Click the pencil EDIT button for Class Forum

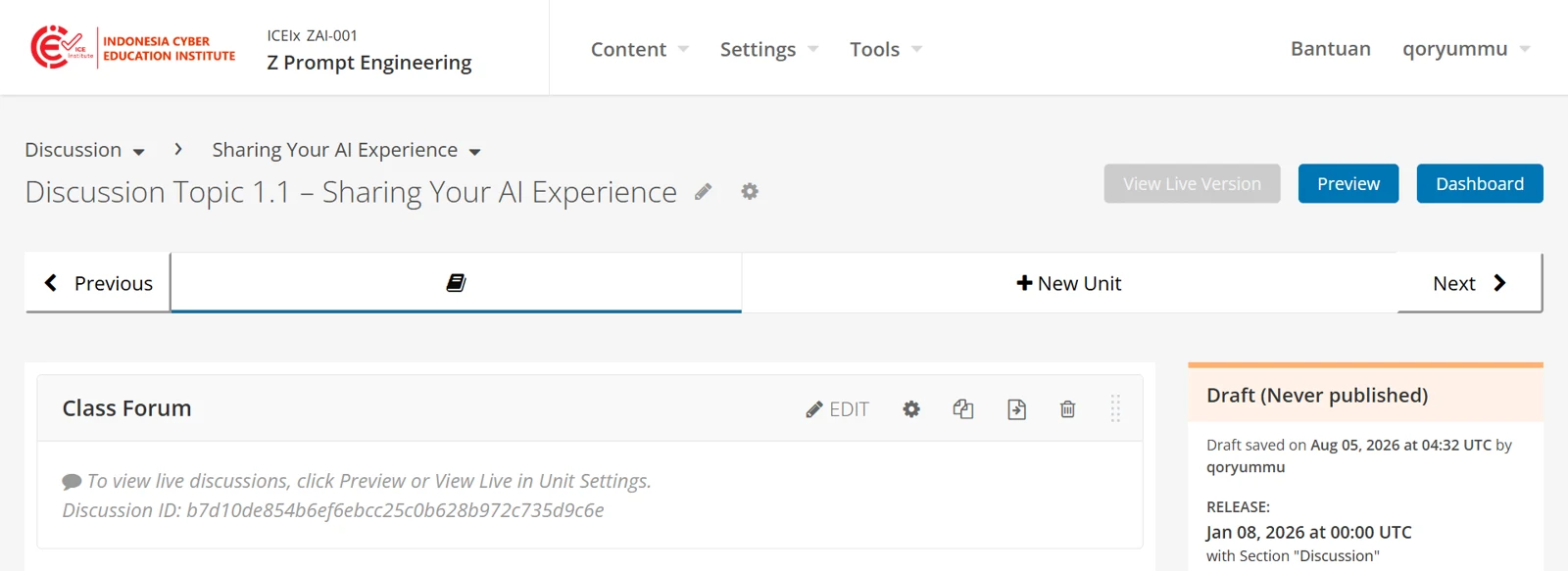(838, 409)
